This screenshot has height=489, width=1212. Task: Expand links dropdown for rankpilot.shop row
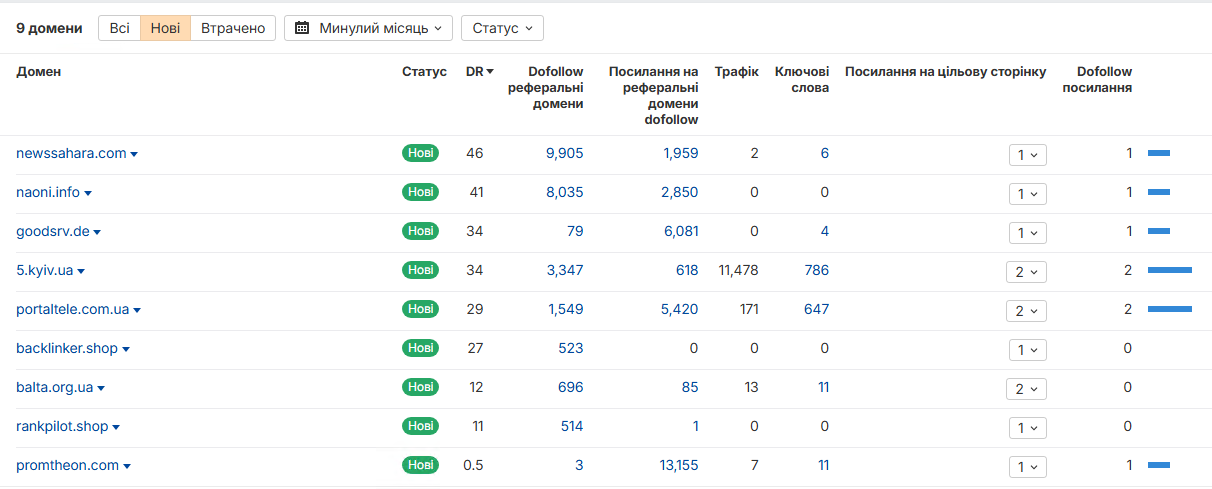(x=1027, y=428)
